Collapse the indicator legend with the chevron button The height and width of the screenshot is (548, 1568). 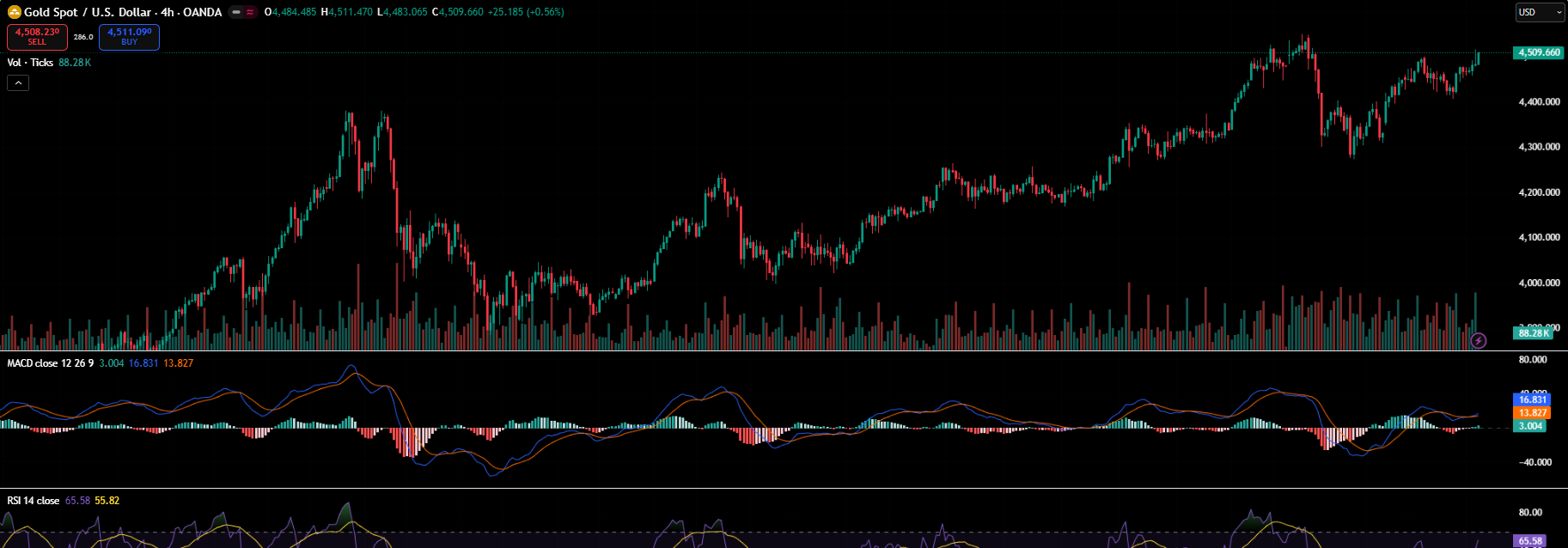tap(18, 82)
